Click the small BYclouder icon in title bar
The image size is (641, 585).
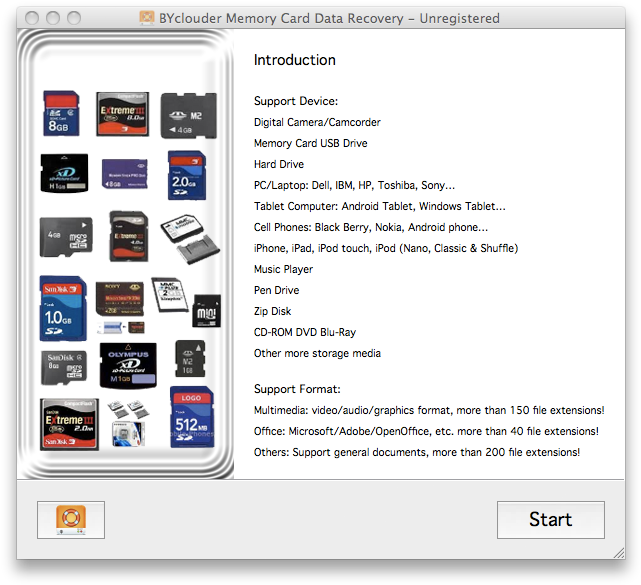point(147,18)
